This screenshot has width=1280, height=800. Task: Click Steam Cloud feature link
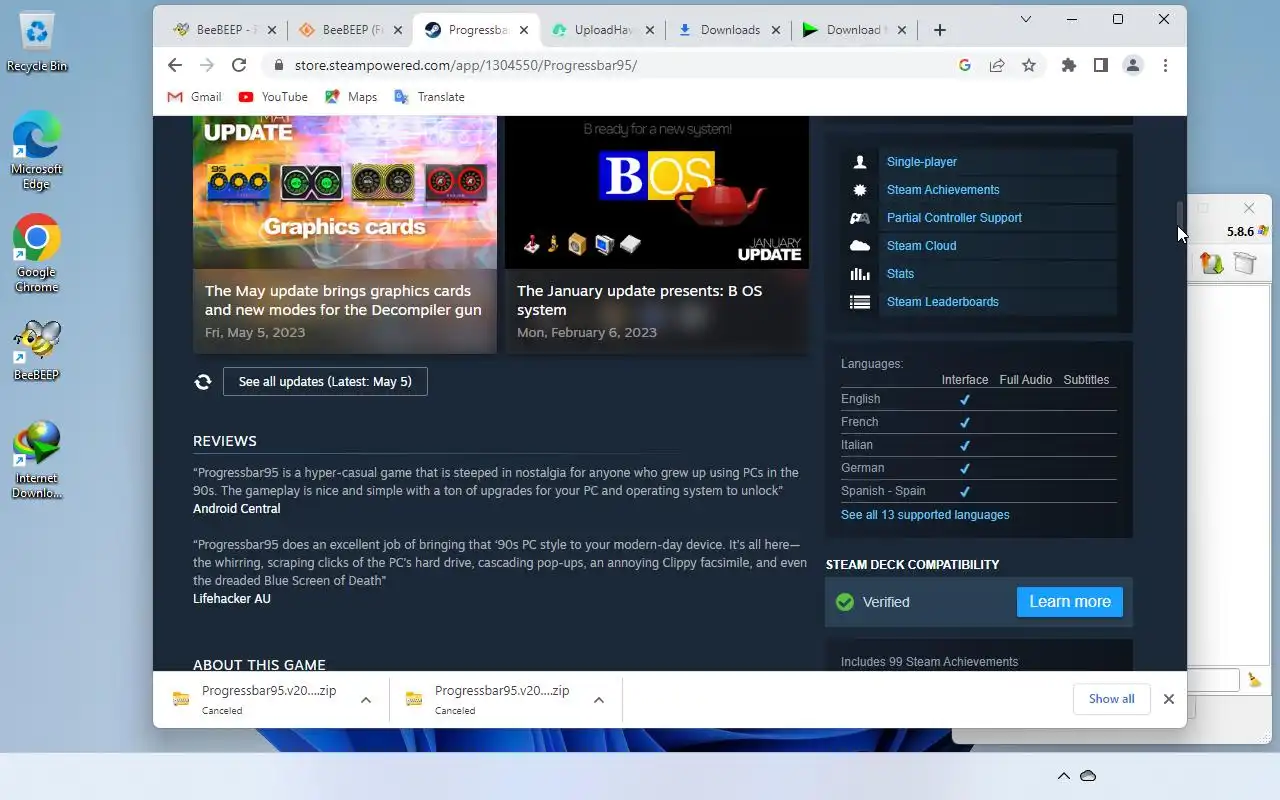[921, 246]
